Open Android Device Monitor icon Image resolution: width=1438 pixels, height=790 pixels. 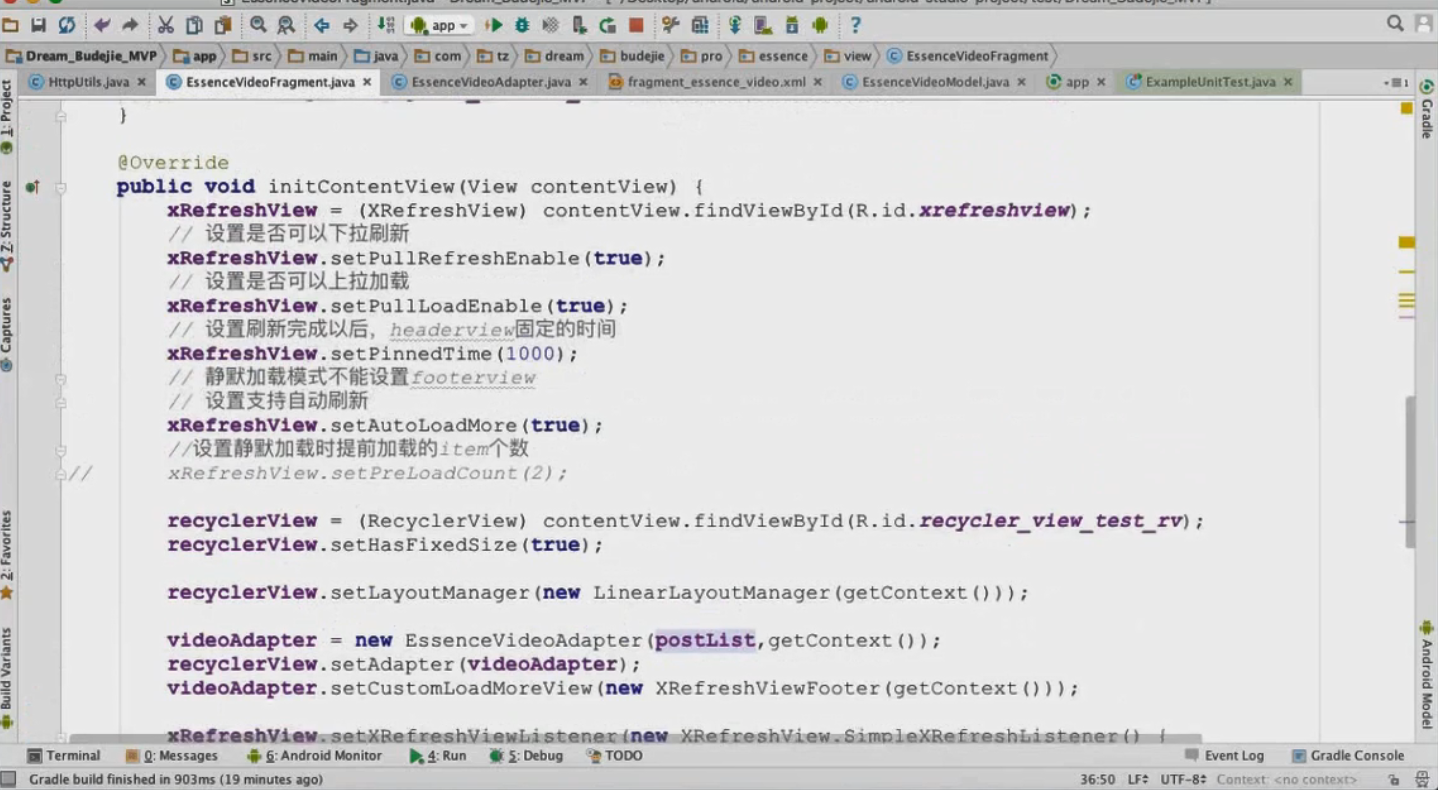pyautogui.click(x=820, y=25)
